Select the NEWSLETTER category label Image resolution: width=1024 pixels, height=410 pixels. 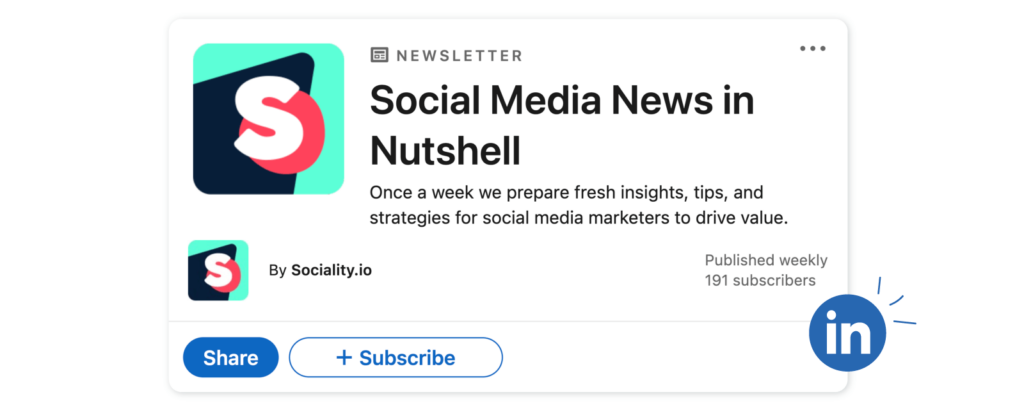(x=459, y=56)
